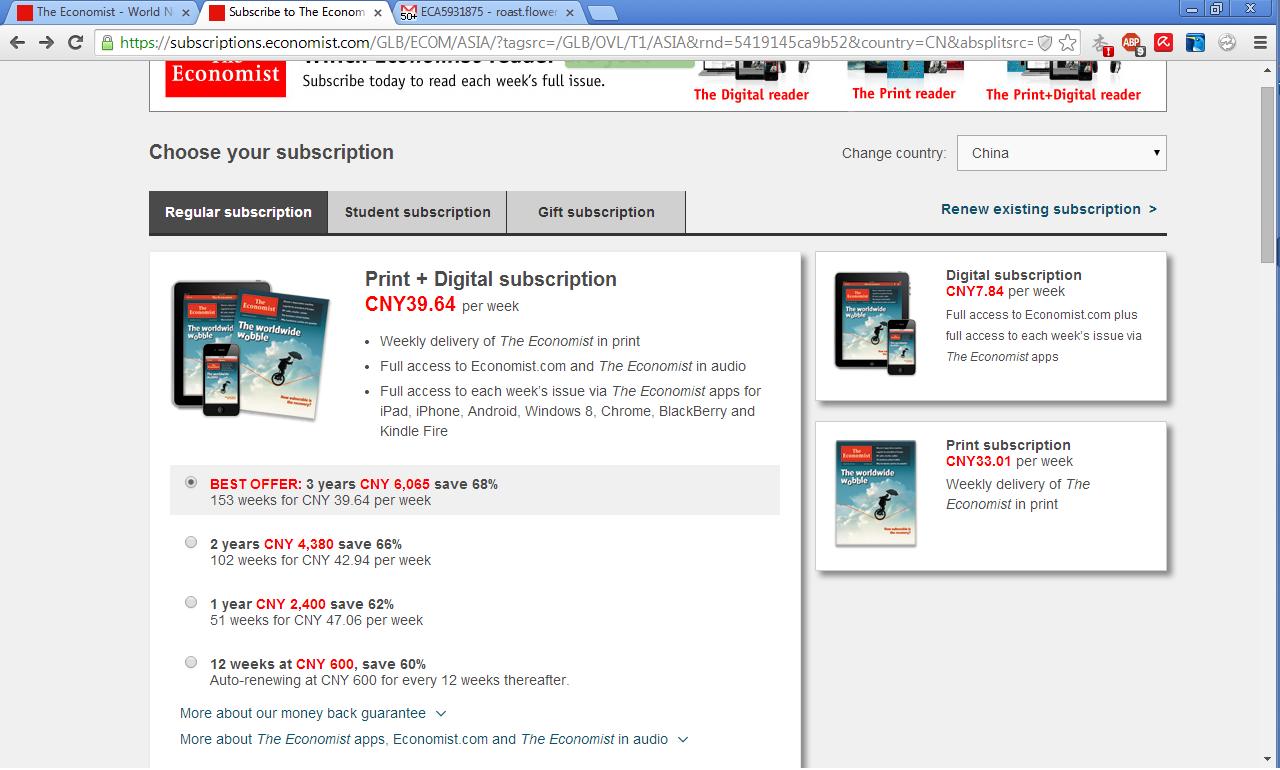
Task: Select the Gift subscription tab
Action: [x=596, y=212]
